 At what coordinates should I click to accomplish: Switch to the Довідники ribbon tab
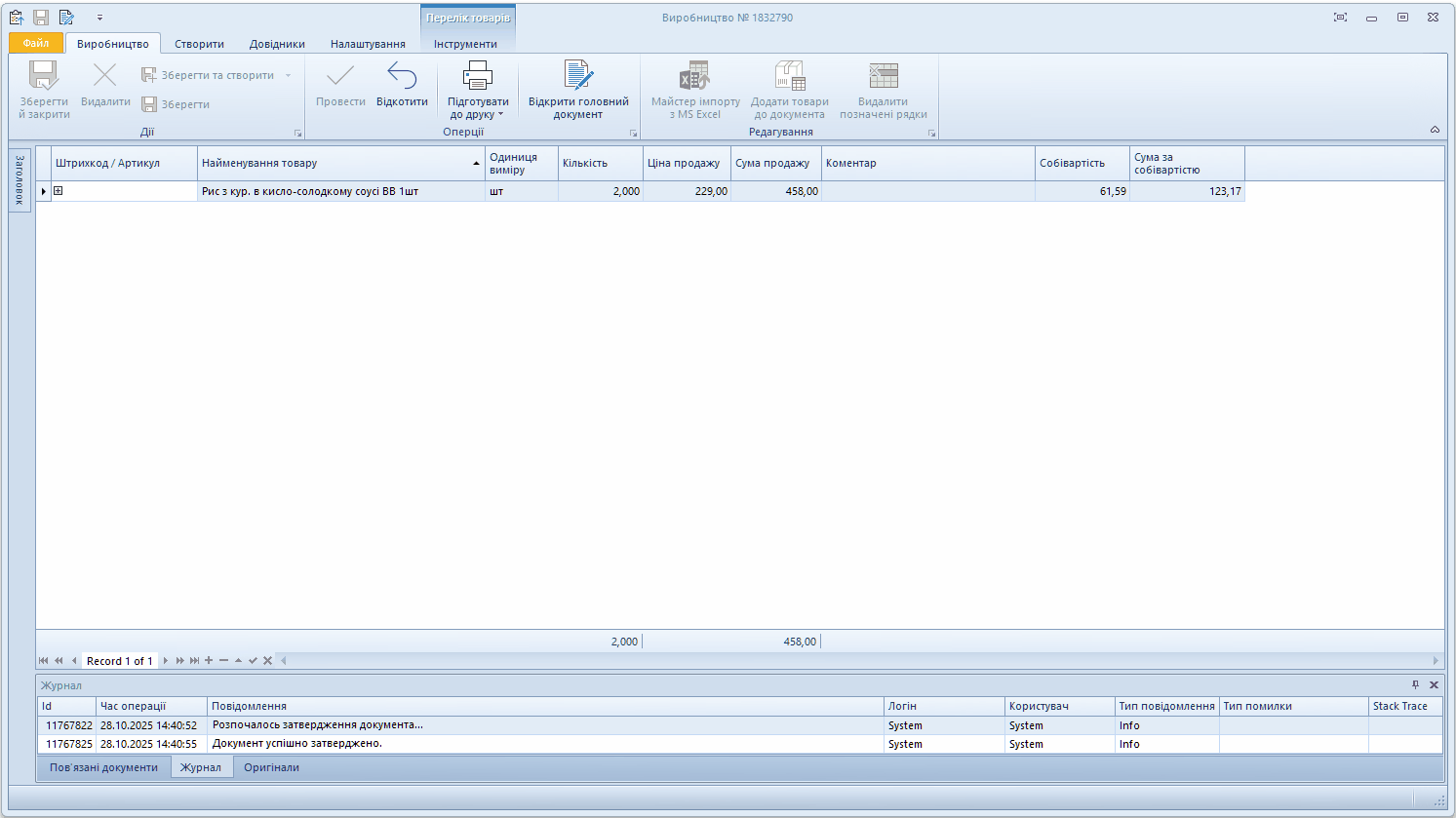pyautogui.click(x=277, y=44)
